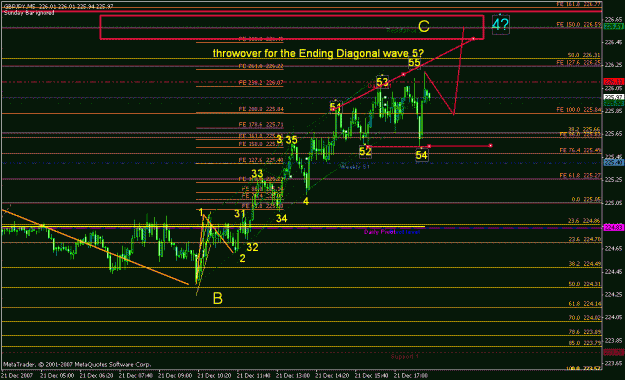Click the '38.2 224.49' retracement label
The height and width of the screenshot is (380, 625).
coord(584,264)
